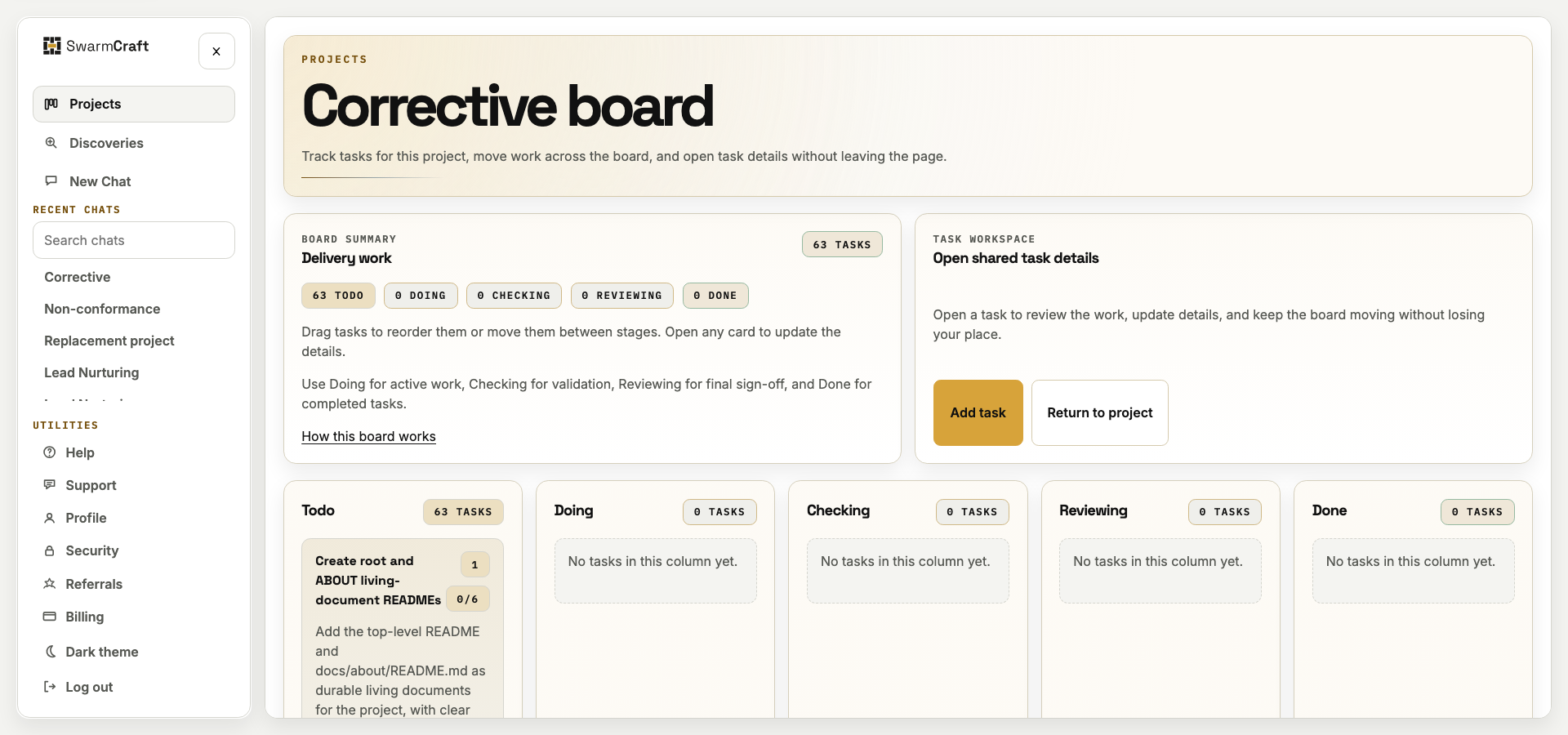Go to Discoveries in sidebar
1568x735 pixels.
pyautogui.click(x=134, y=143)
